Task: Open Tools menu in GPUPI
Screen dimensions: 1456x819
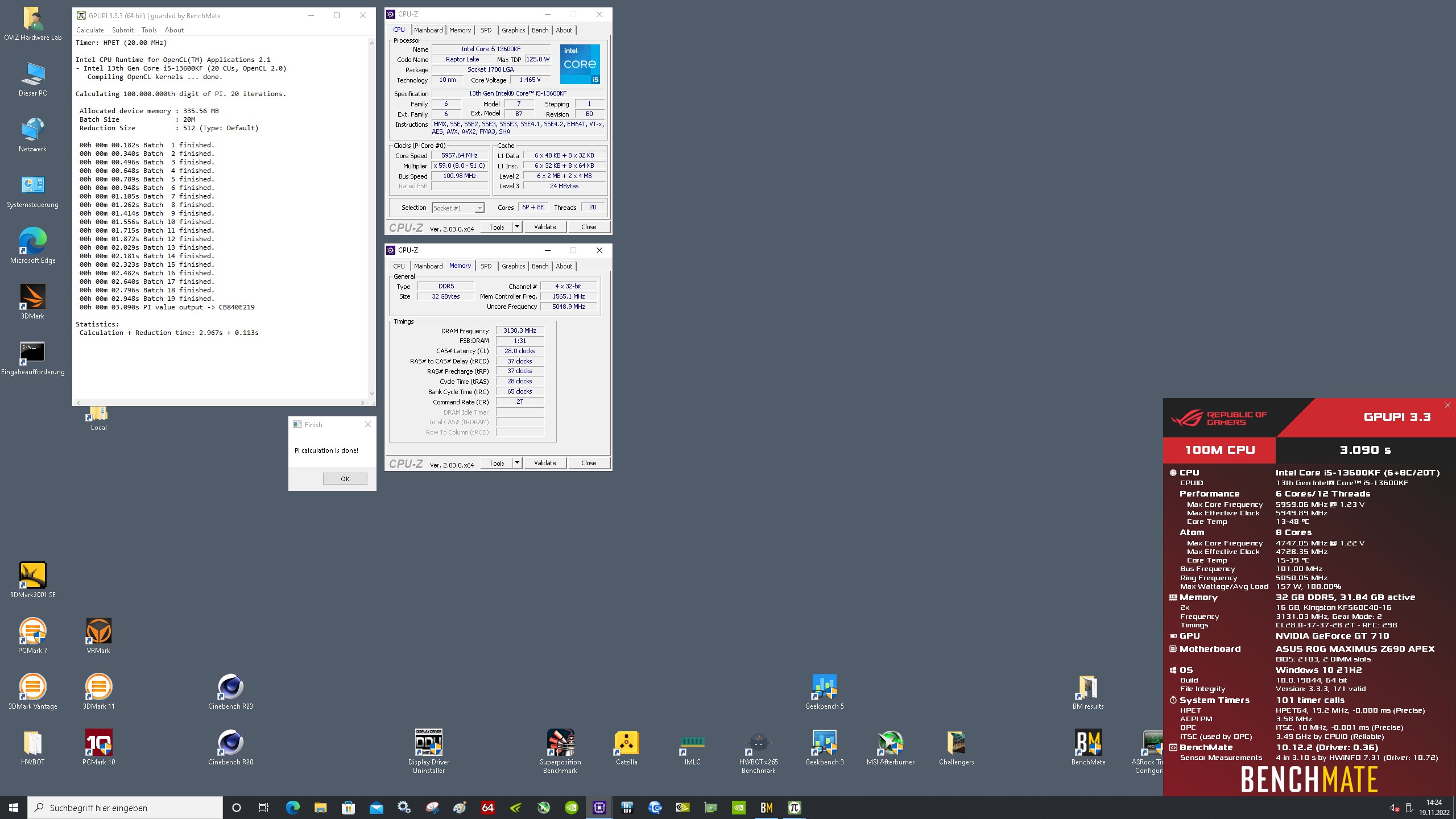Action: click(149, 30)
